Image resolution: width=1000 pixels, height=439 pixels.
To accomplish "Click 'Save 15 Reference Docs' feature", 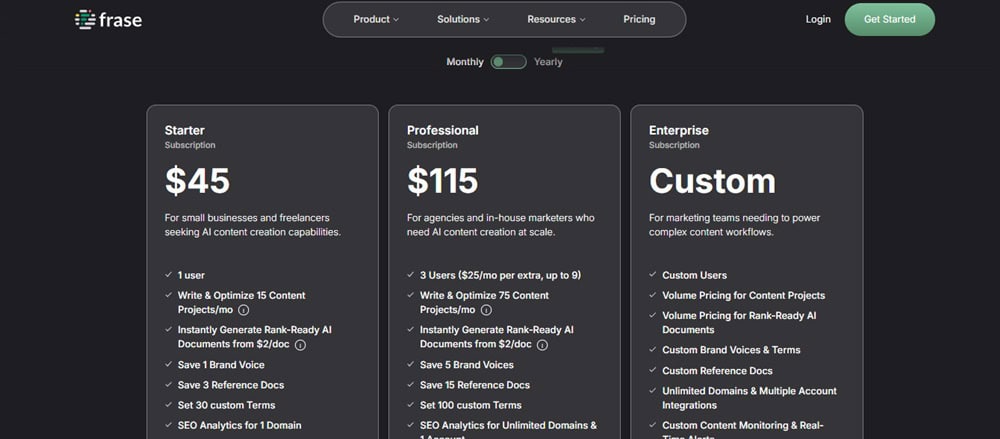I will (x=474, y=385).
